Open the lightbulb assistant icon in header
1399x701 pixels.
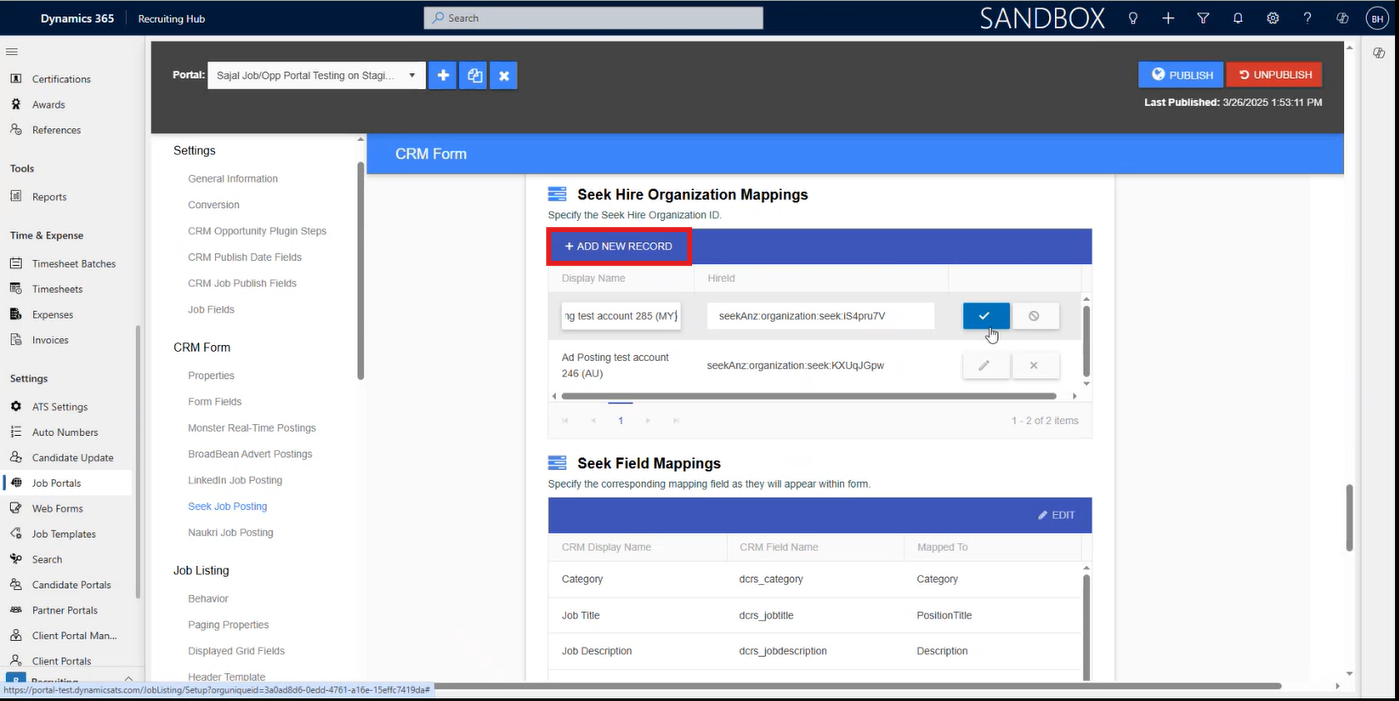pos(1133,18)
